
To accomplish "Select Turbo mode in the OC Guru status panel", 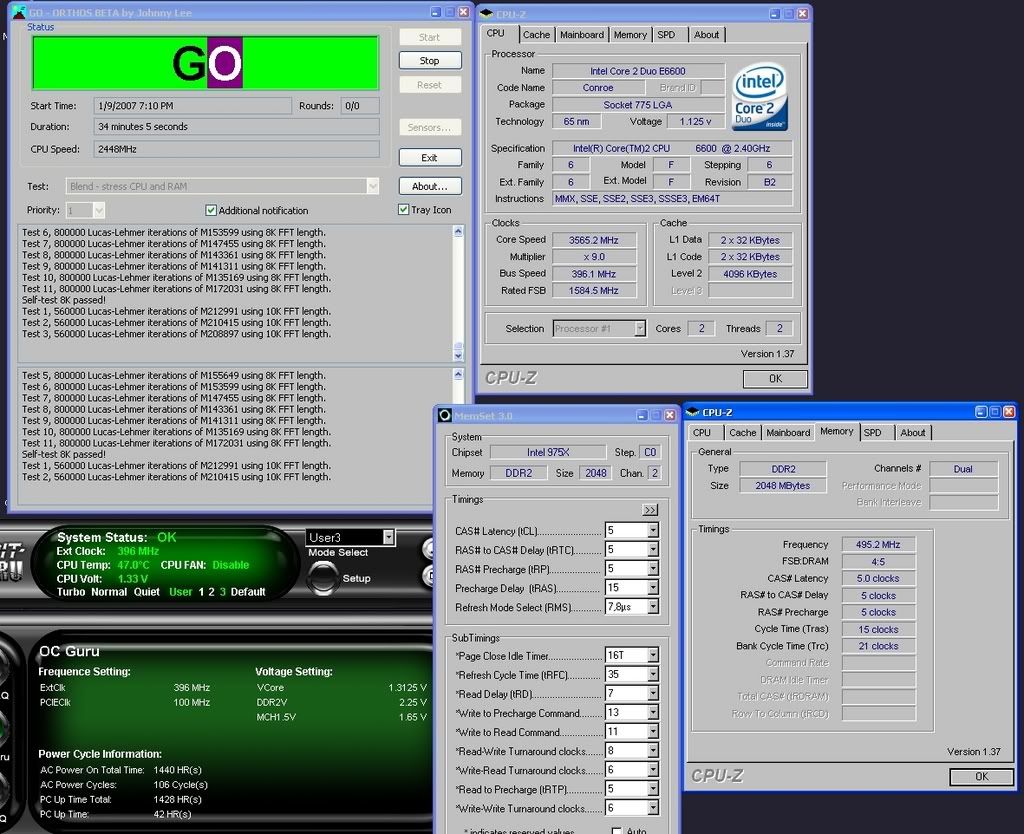I will [x=71, y=592].
